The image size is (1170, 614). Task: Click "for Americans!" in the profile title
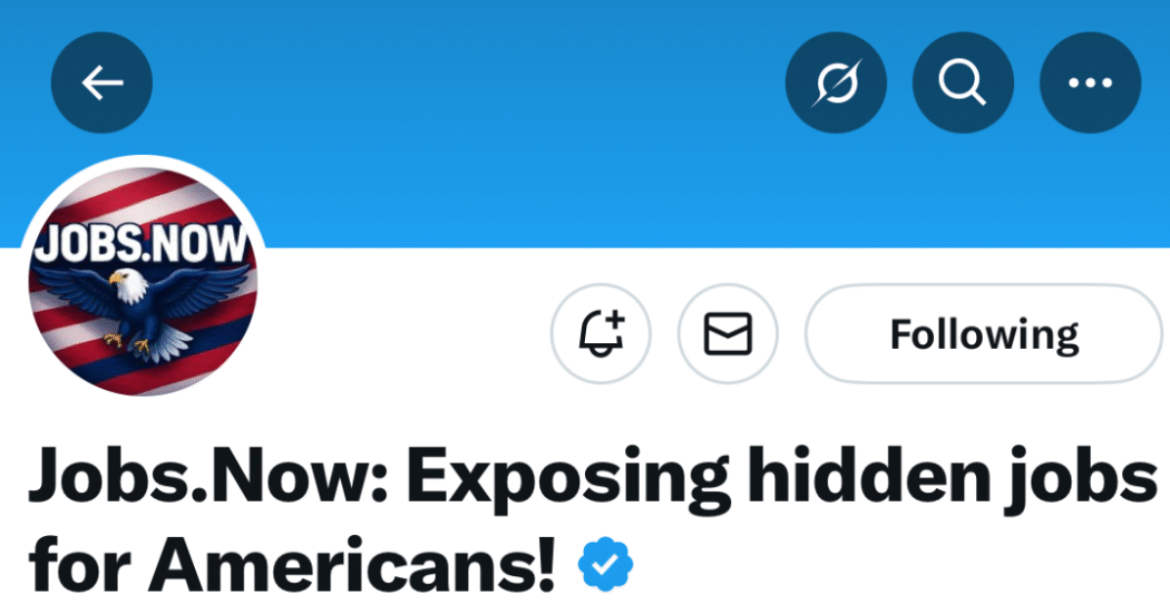click(292, 567)
